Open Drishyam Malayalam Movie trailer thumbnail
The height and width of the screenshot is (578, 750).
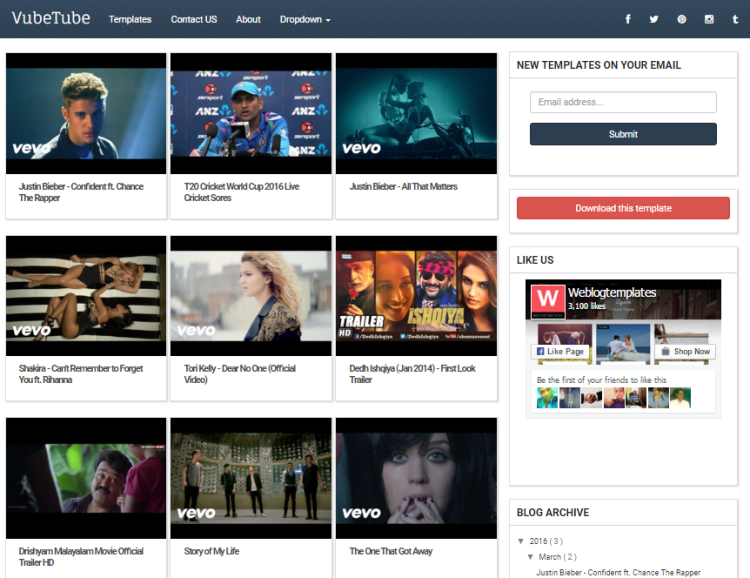click(86, 478)
